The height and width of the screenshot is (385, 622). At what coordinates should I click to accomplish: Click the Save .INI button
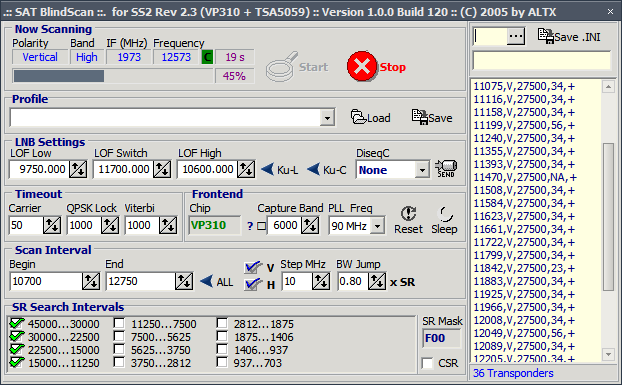569,36
